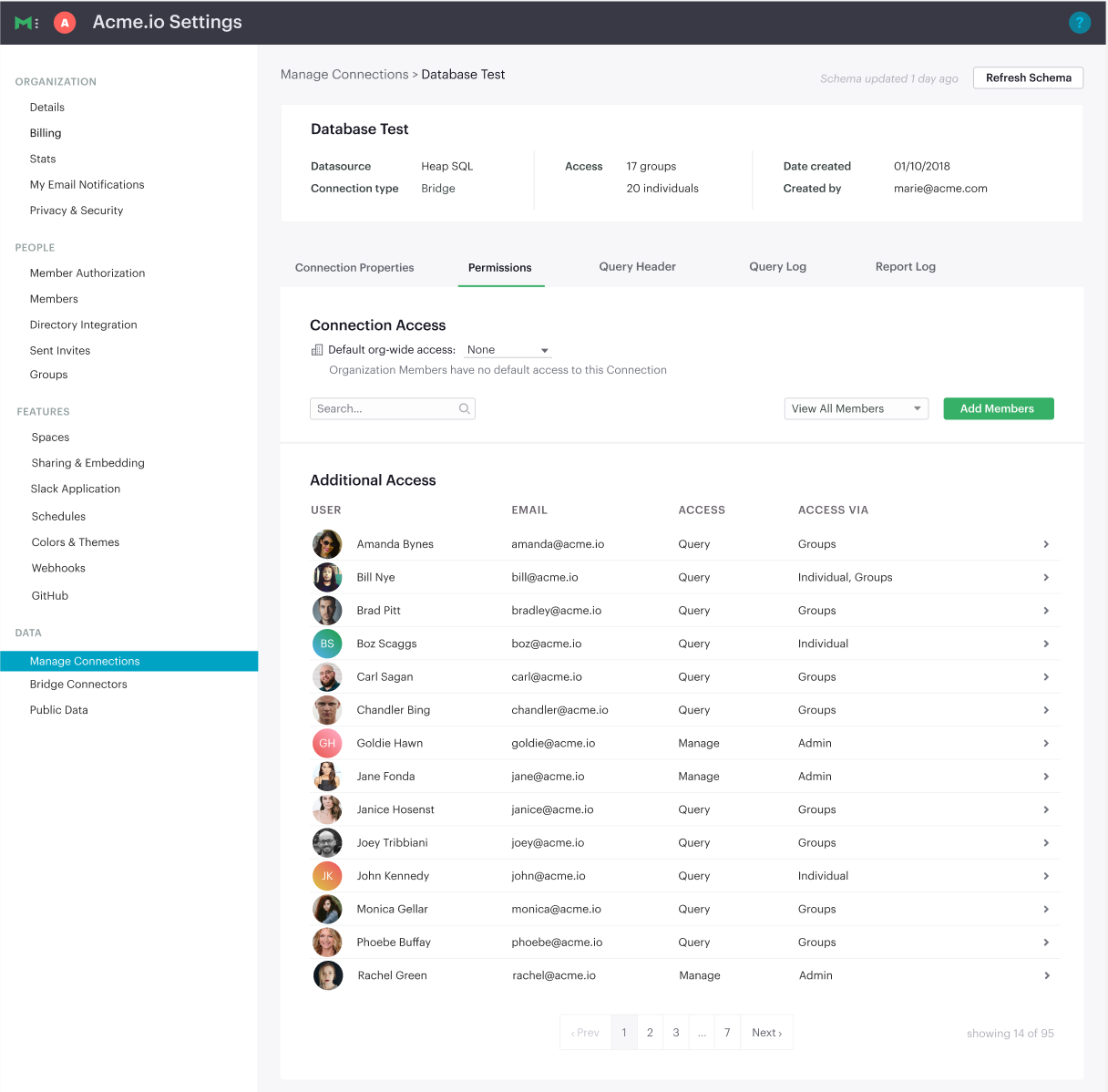The height and width of the screenshot is (1092, 1108).
Task: Click Goldie Hawn's GH initials avatar
Action: pos(327,743)
